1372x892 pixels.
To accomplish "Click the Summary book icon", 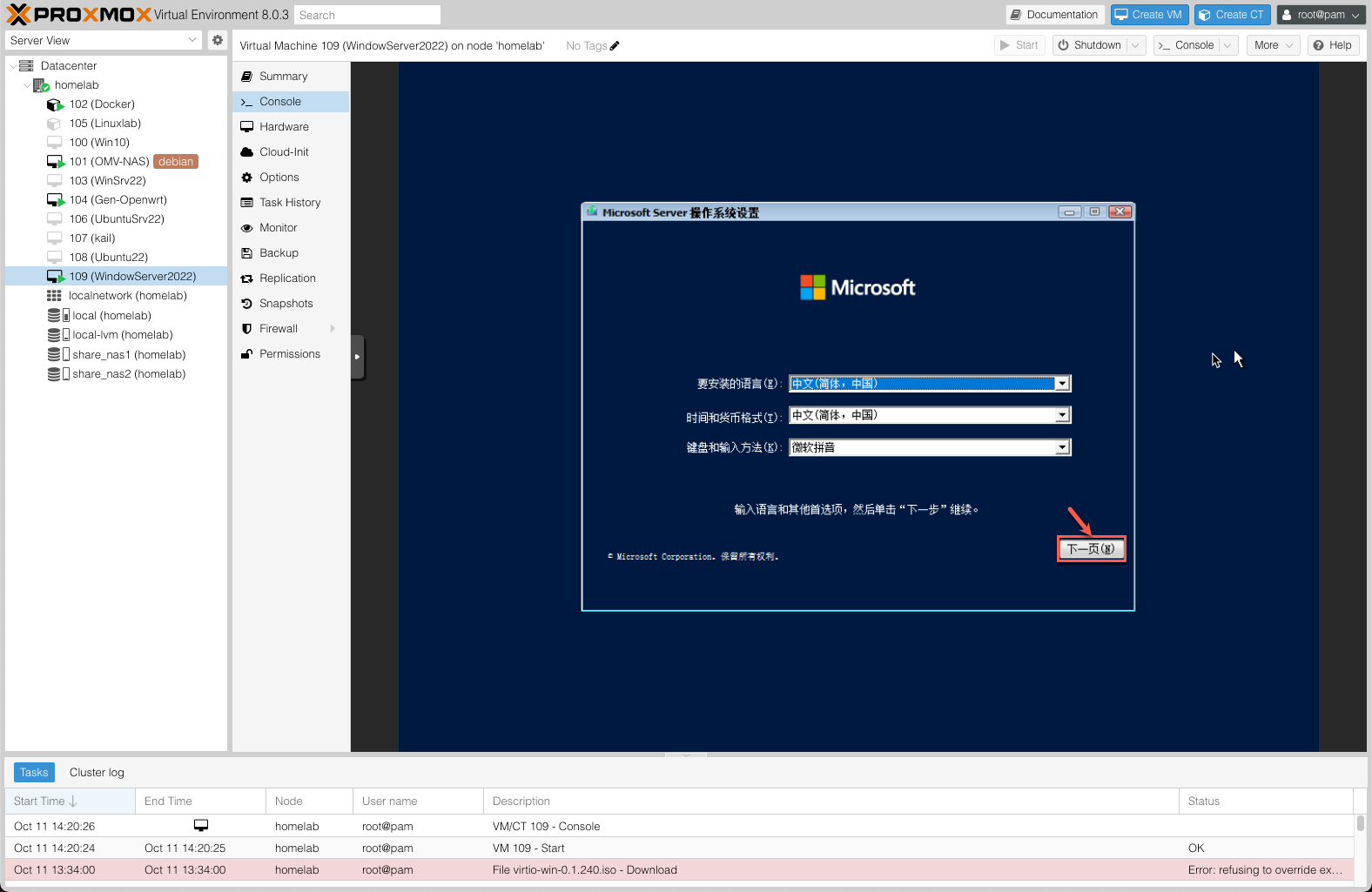I will 247,77.
